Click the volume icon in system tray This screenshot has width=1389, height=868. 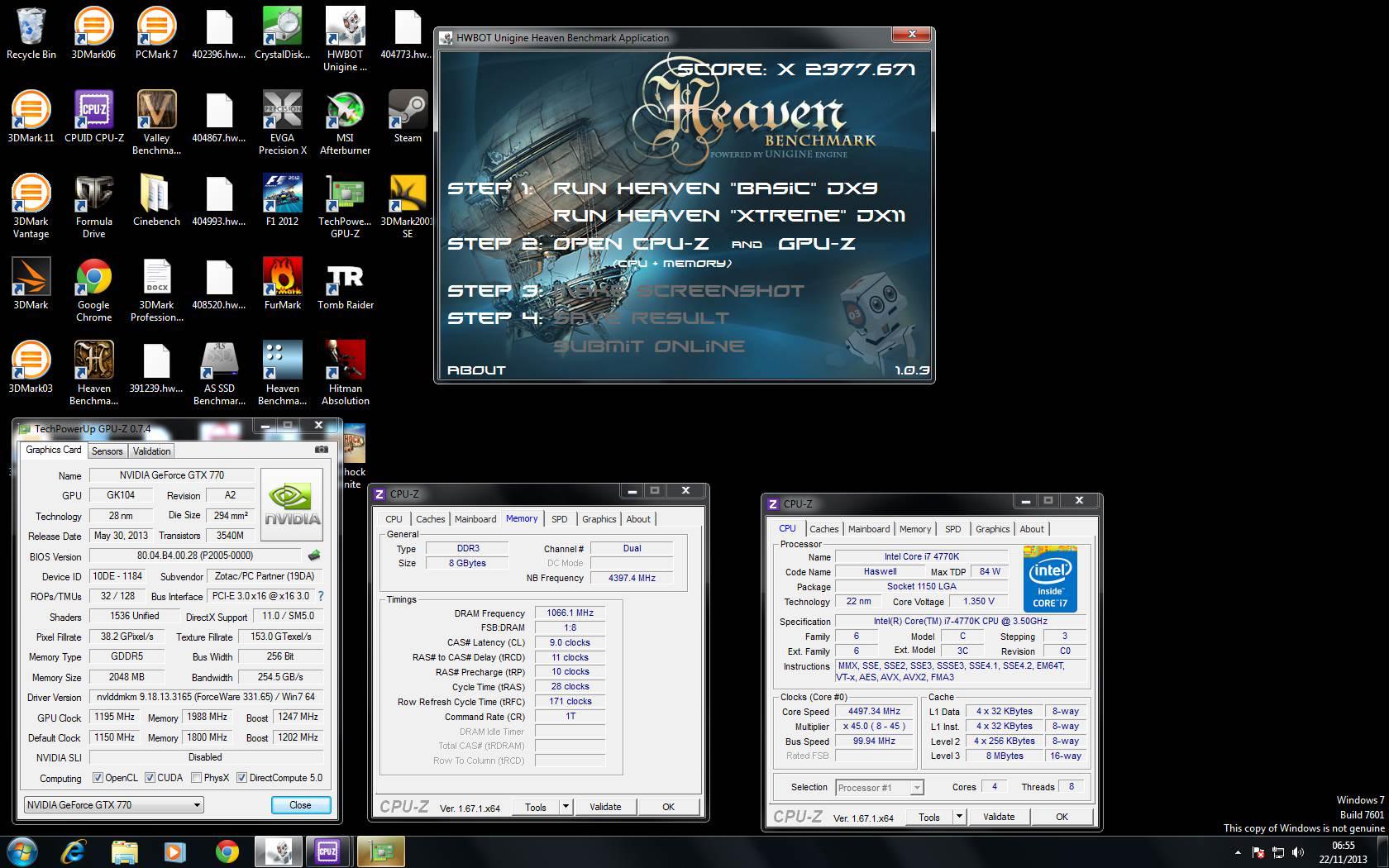point(1300,851)
